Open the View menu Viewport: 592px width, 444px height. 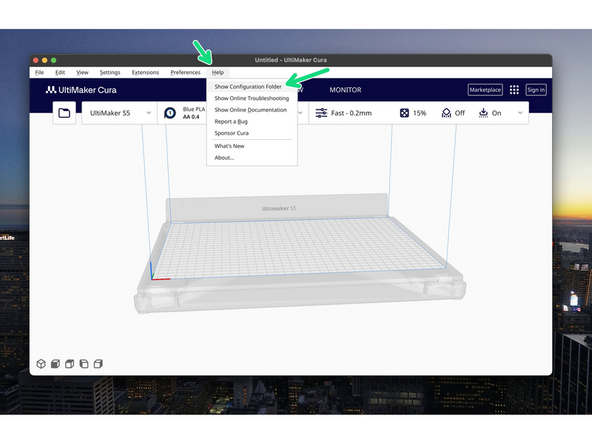tap(82, 72)
